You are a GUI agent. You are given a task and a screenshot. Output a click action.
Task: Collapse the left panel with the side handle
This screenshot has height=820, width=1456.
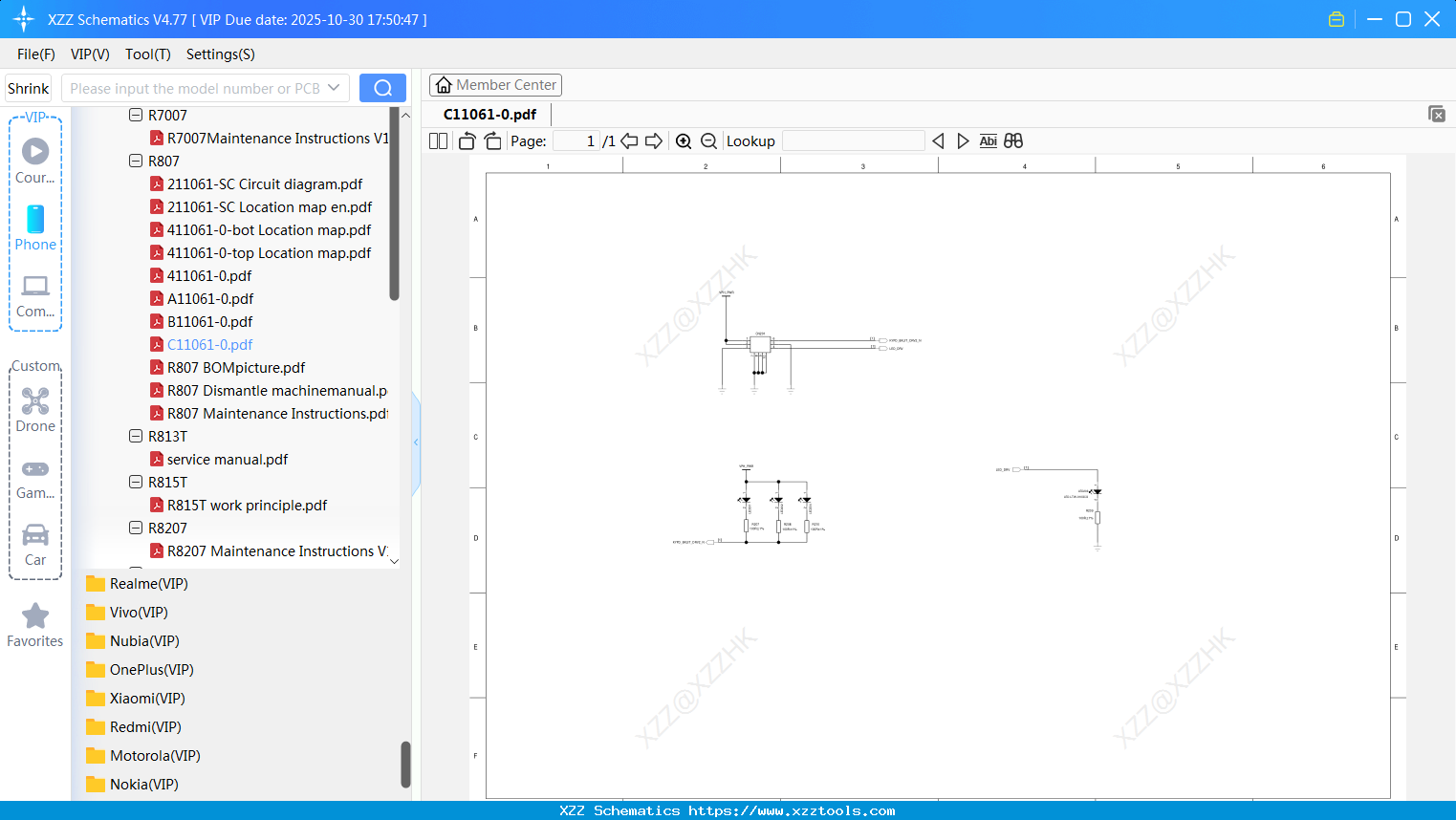click(416, 442)
